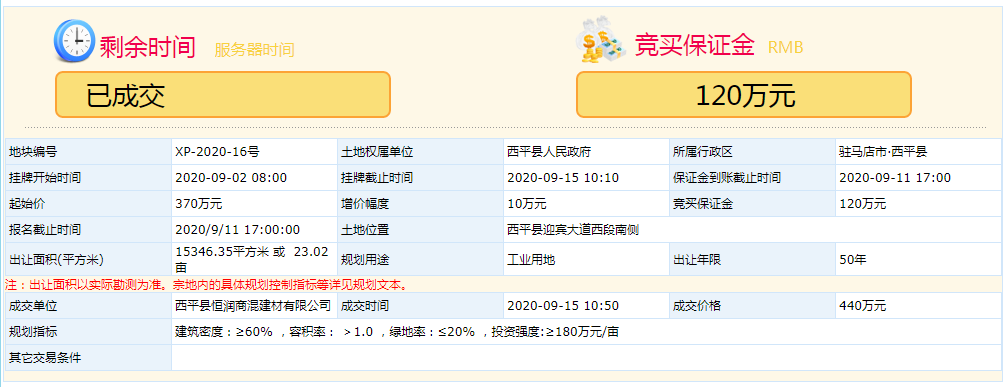Click winning company 西平县恒润商混建材有限公司

coord(253,305)
